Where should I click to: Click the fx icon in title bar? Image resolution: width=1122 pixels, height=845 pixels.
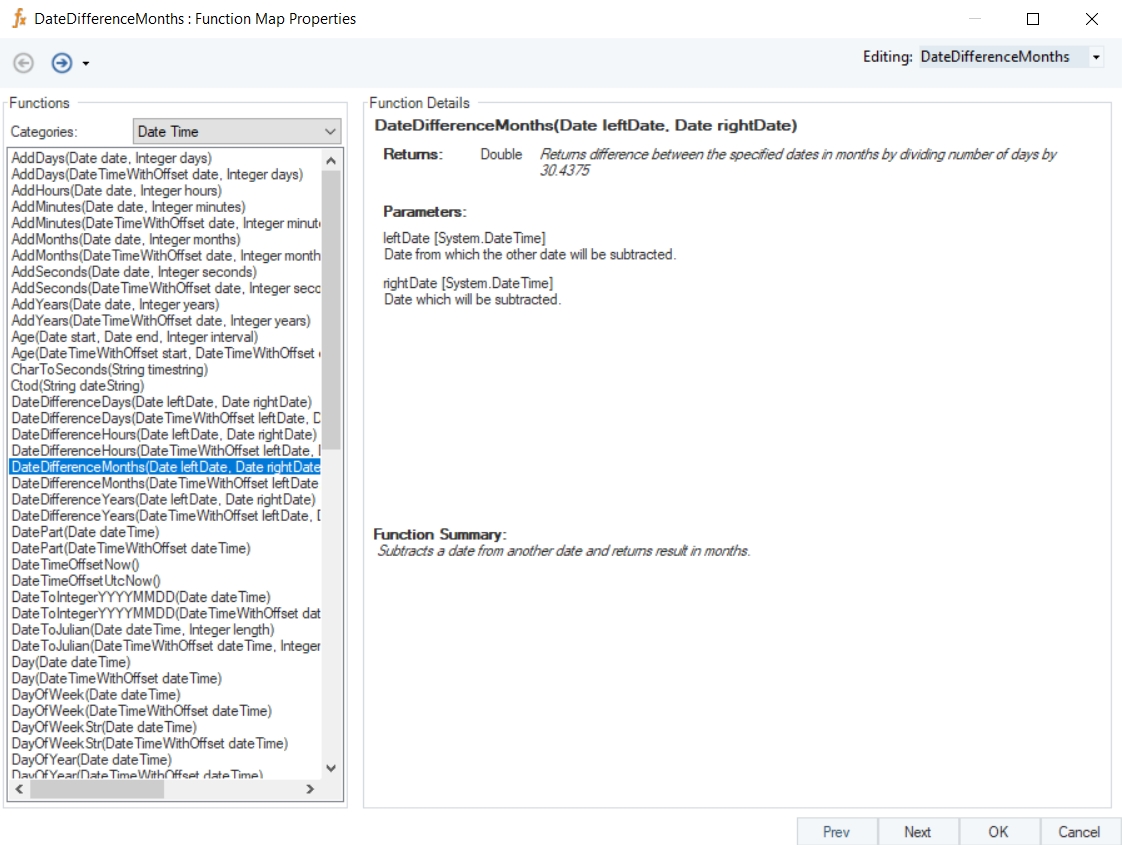(18, 18)
